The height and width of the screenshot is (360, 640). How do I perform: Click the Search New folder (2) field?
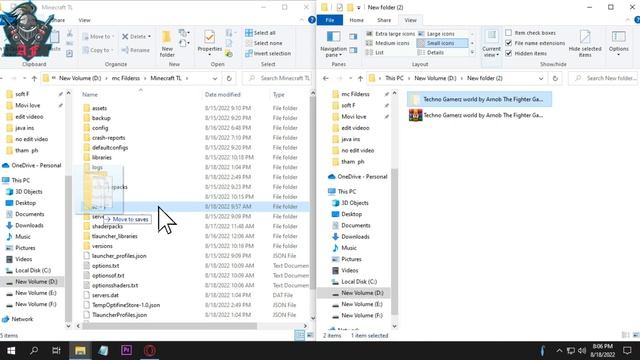click(x=603, y=78)
